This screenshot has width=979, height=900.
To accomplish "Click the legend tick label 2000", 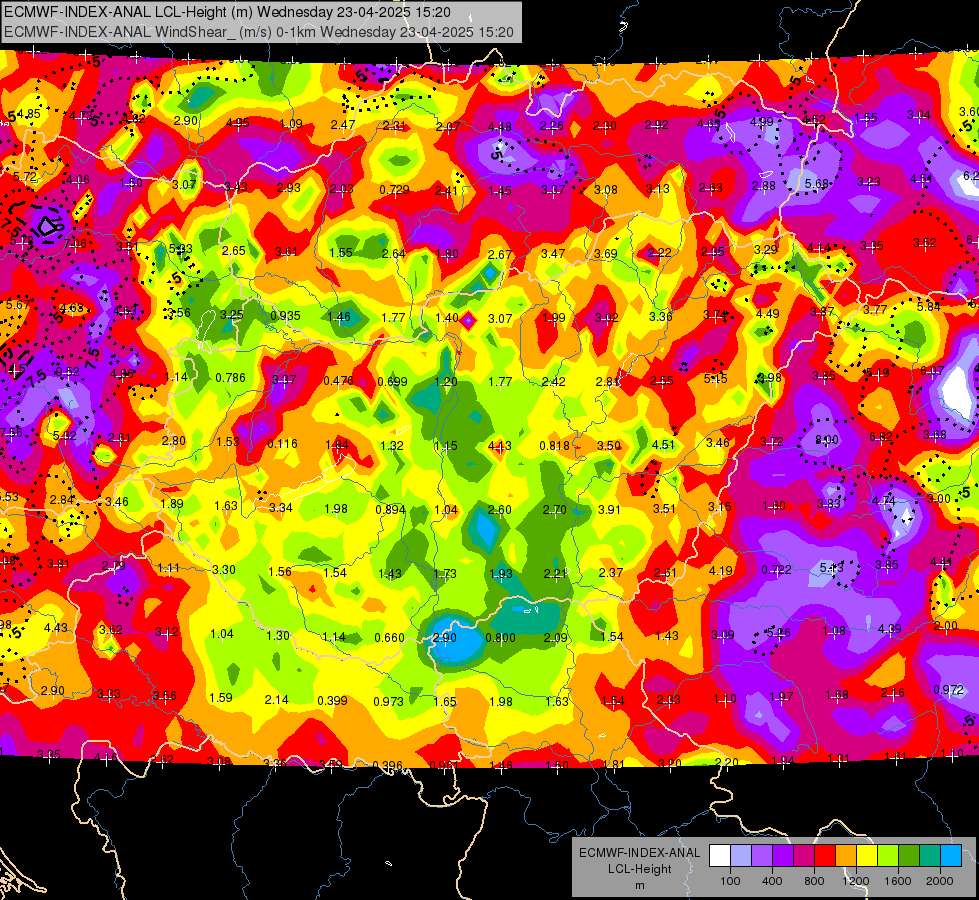I will point(940,881).
